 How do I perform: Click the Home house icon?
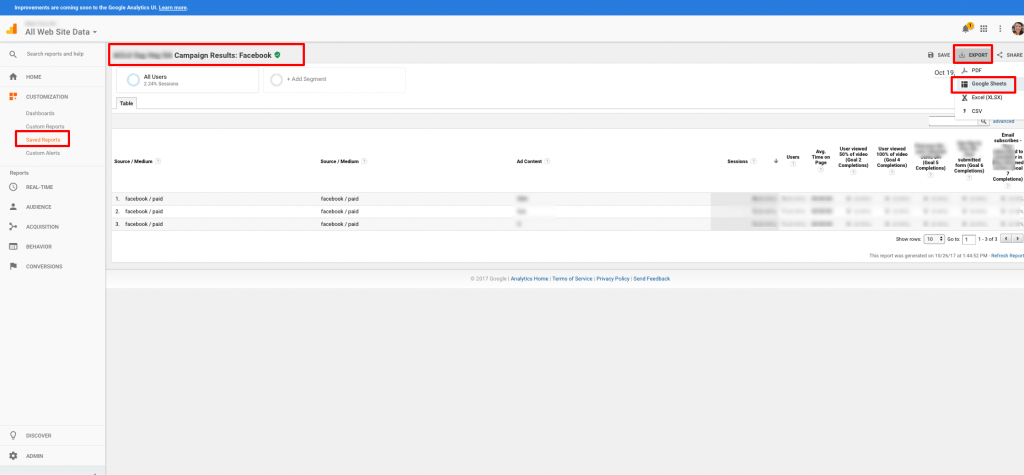[12, 77]
